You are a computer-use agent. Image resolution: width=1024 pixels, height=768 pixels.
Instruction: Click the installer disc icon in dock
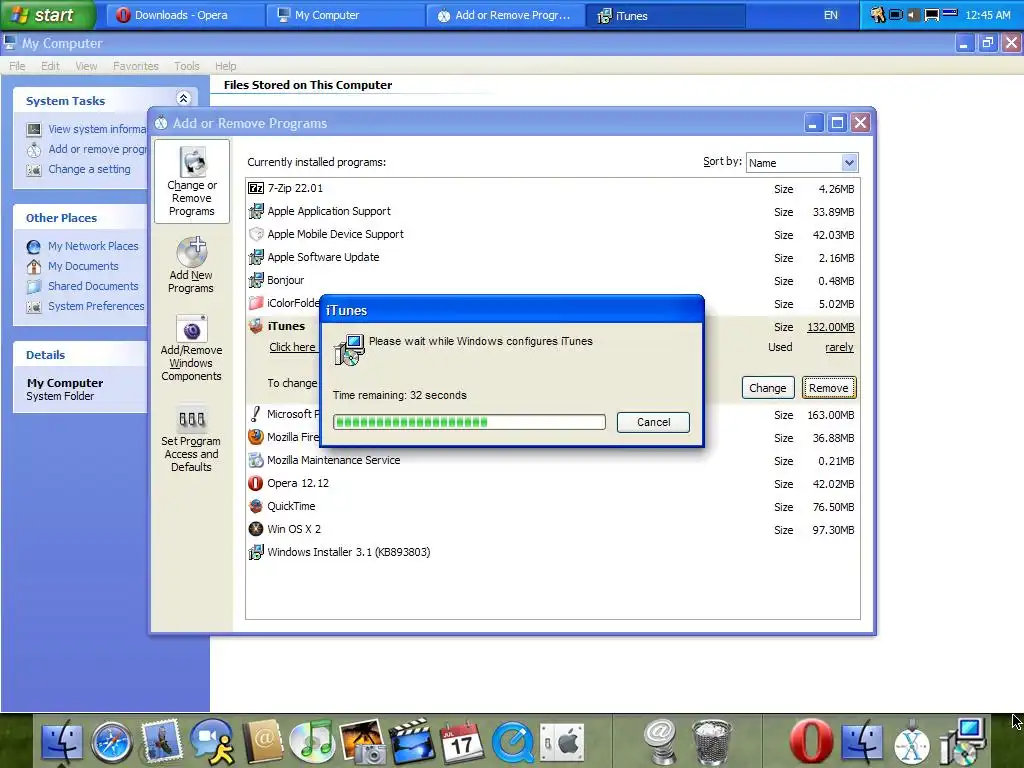(x=962, y=743)
